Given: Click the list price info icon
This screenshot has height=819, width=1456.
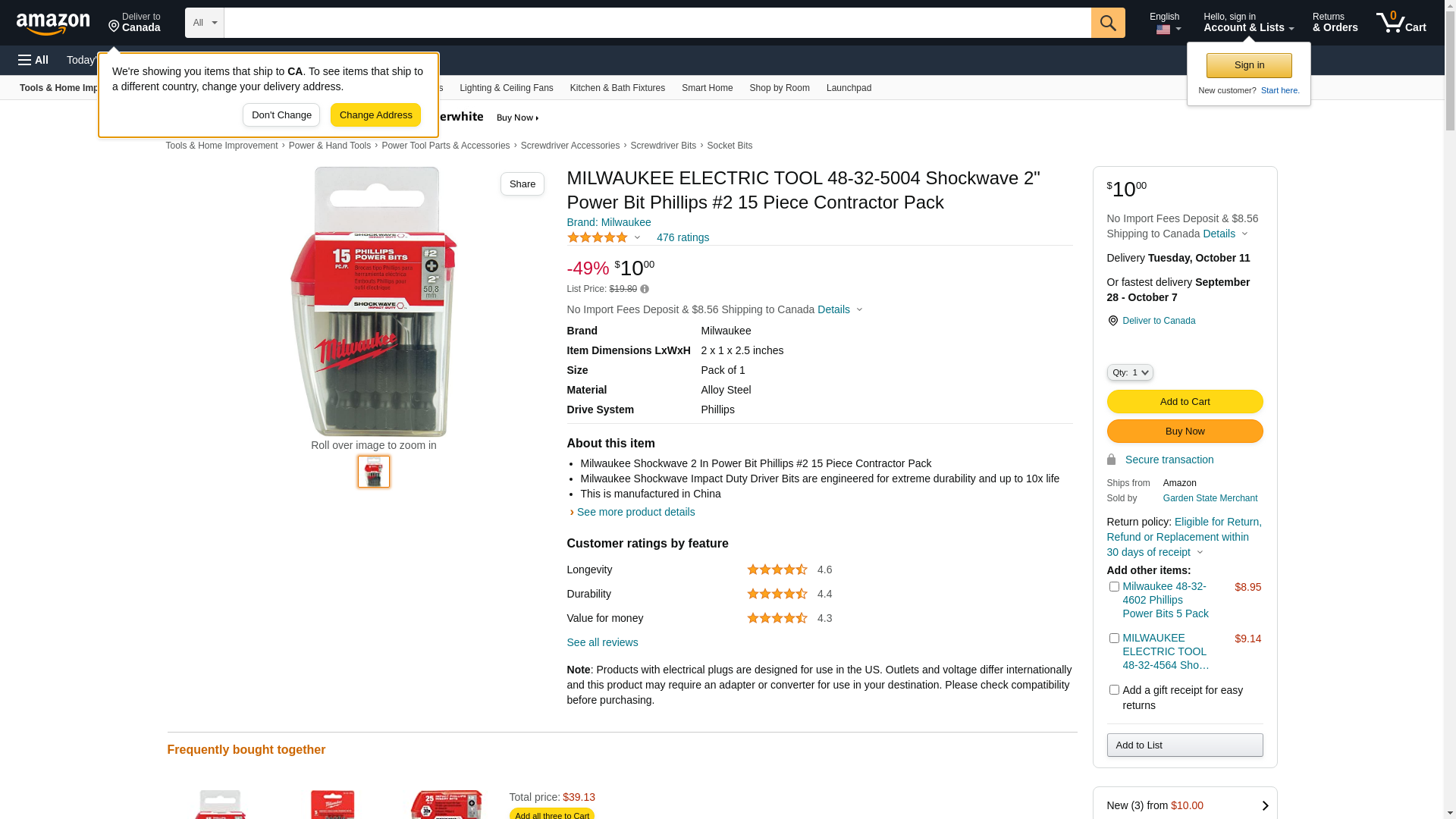Looking at the screenshot, I should [645, 289].
